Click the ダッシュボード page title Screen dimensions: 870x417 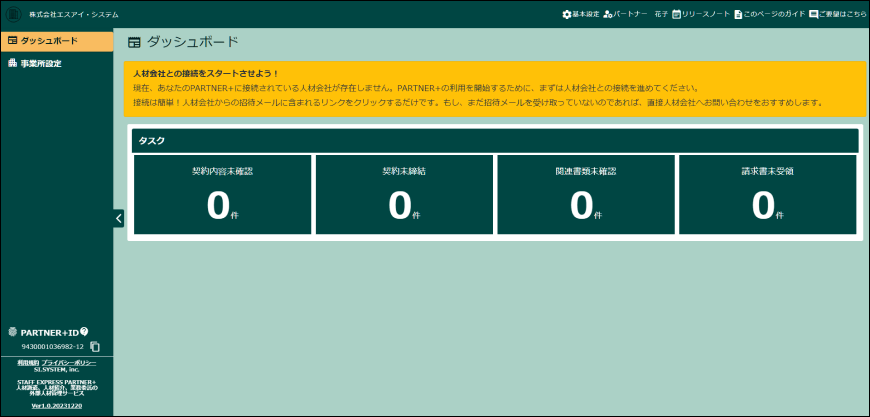[x=193, y=41]
